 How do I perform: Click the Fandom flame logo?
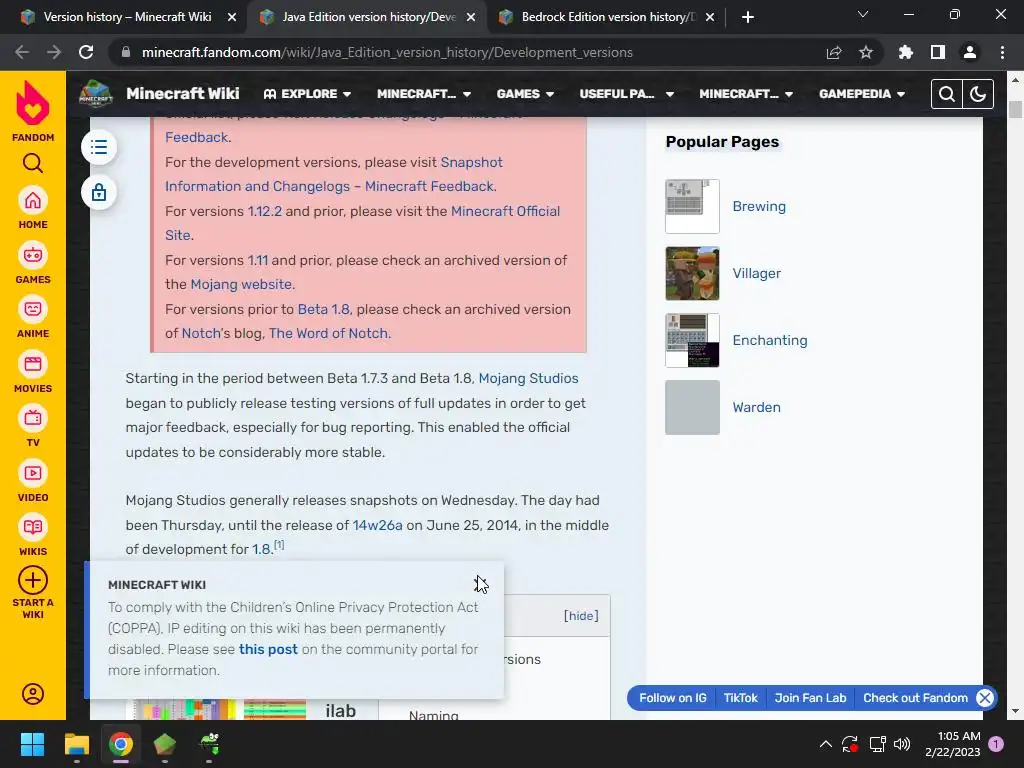point(33,103)
